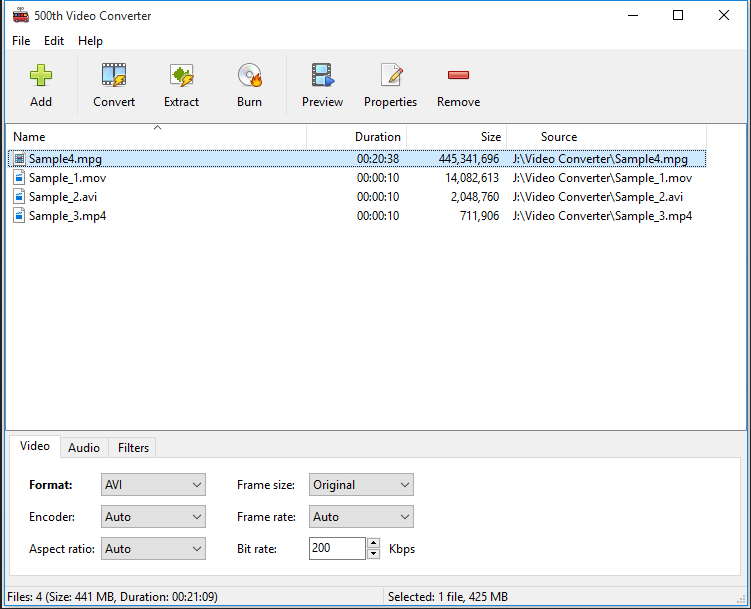Image resolution: width=751 pixels, height=609 pixels.
Task: Increase bit rate with up spinner arrow
Action: pos(374,543)
